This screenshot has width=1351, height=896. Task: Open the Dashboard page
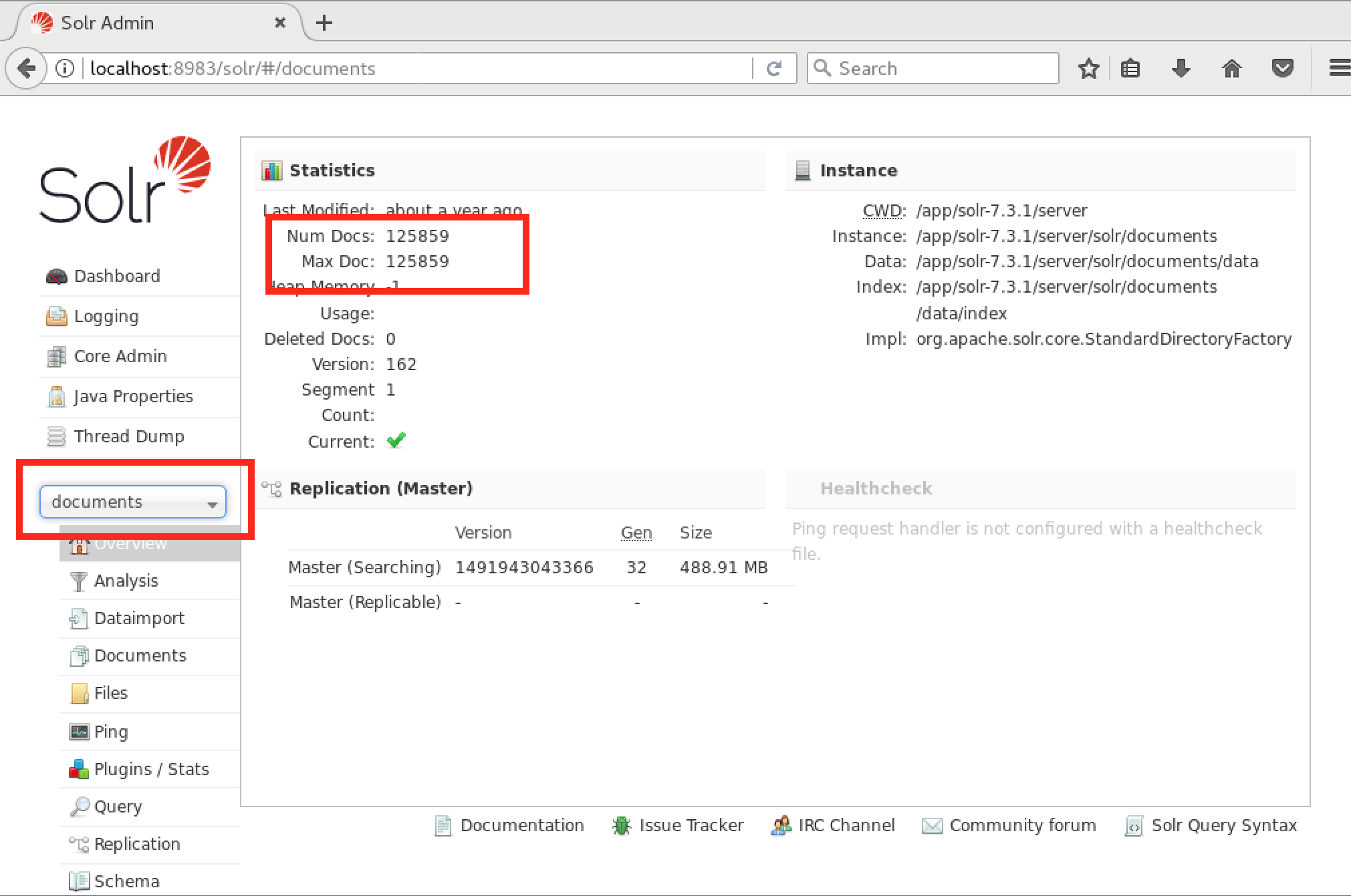tap(117, 276)
